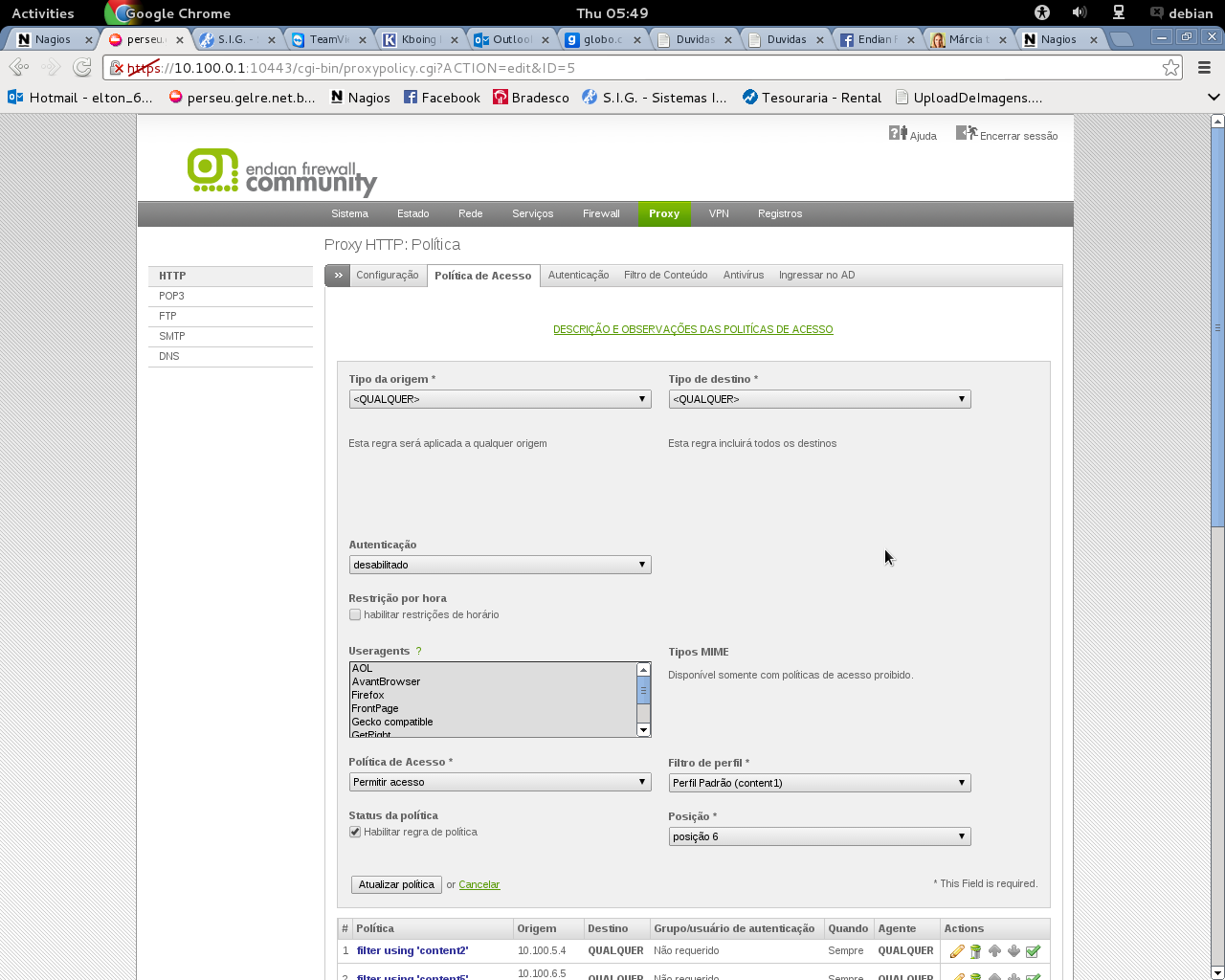Open the Chrome menu (hamburger icon)

[x=1204, y=67]
